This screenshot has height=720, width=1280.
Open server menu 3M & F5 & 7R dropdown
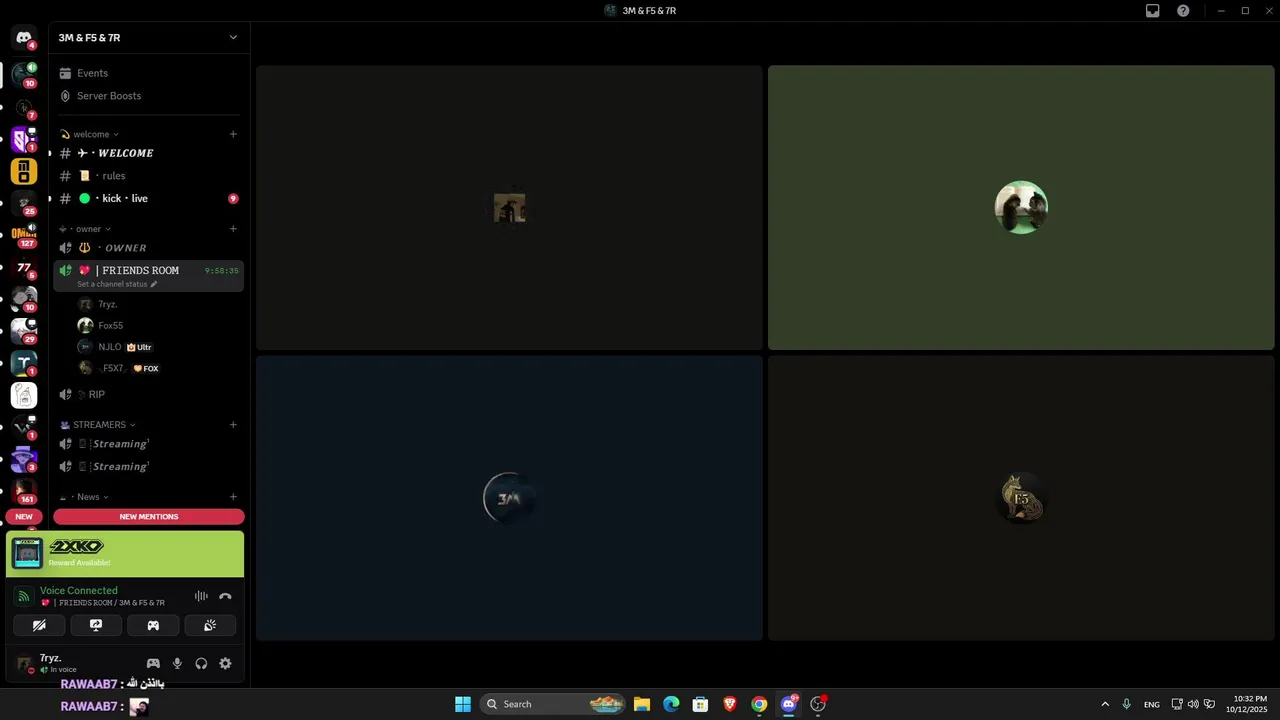149,38
